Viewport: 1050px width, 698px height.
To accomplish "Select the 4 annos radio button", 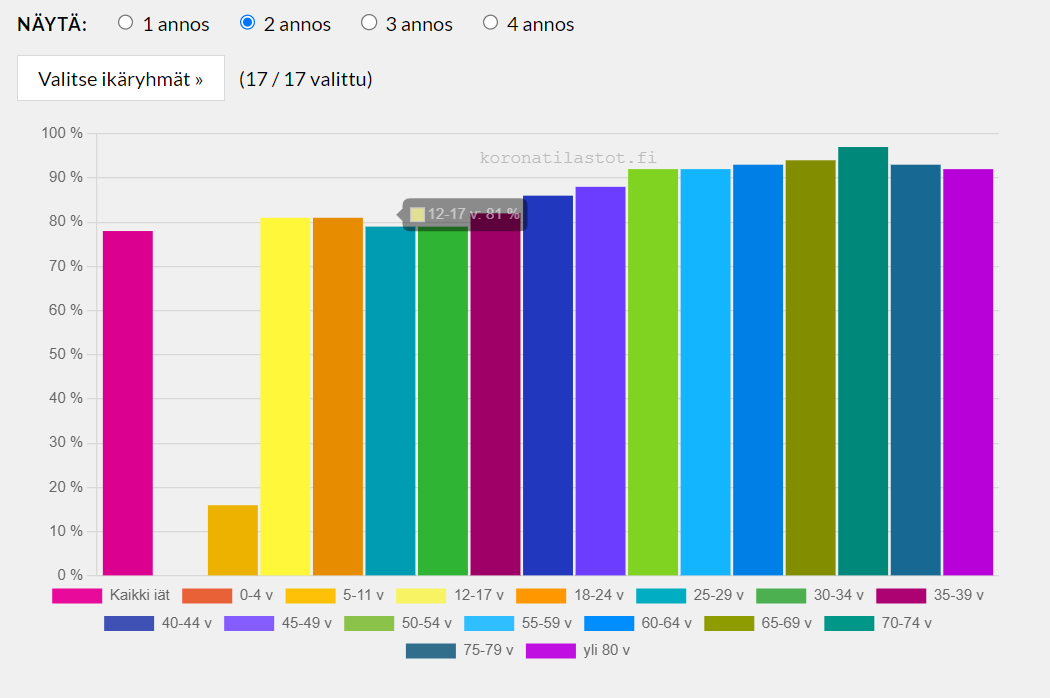I will pyautogui.click(x=490, y=23).
